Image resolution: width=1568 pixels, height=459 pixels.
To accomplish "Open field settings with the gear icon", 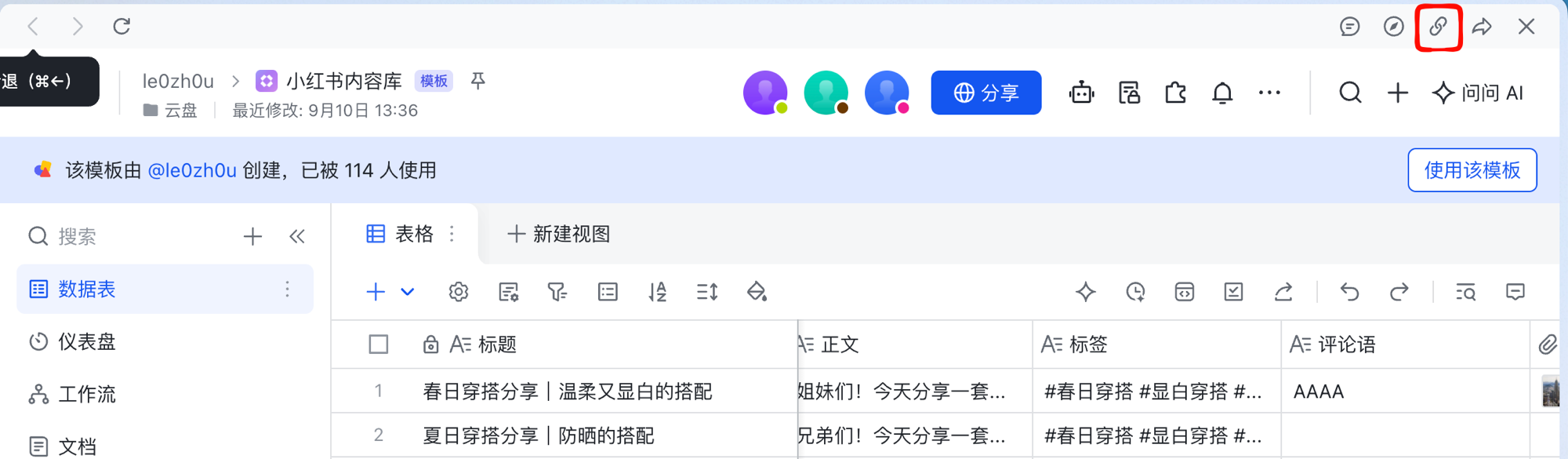I will tap(459, 292).
